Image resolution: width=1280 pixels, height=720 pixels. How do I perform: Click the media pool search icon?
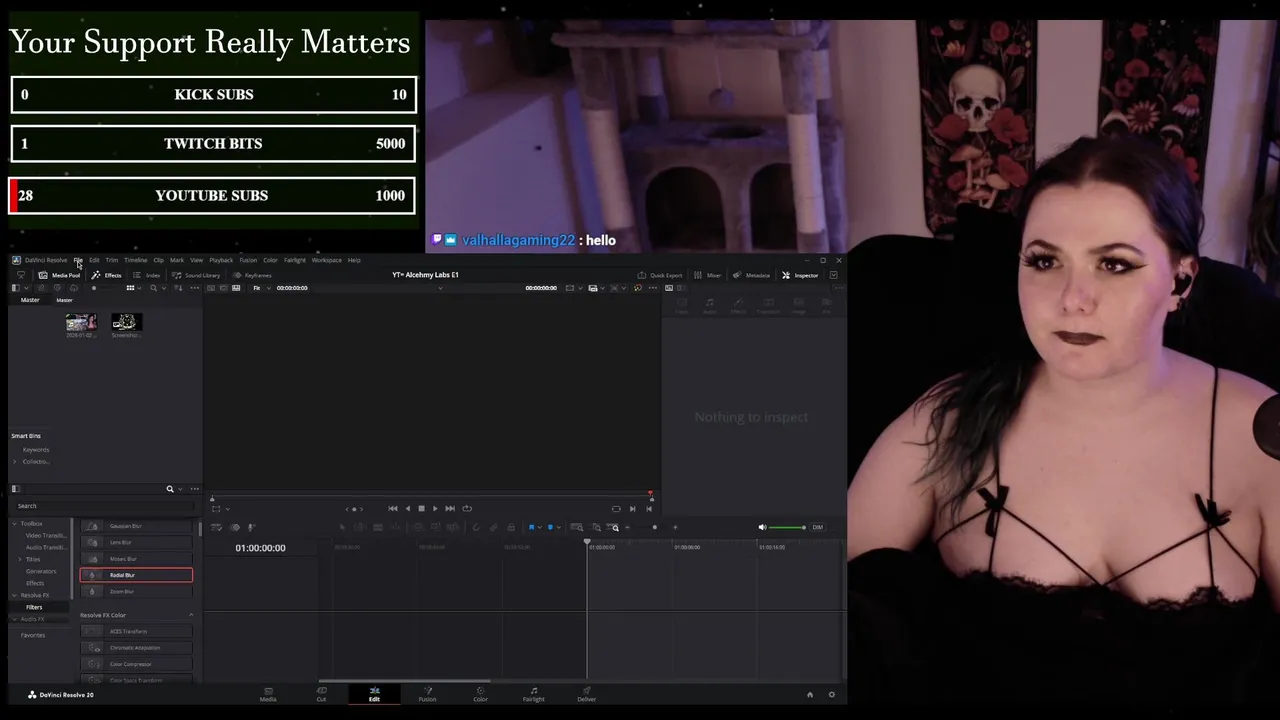pos(153,288)
